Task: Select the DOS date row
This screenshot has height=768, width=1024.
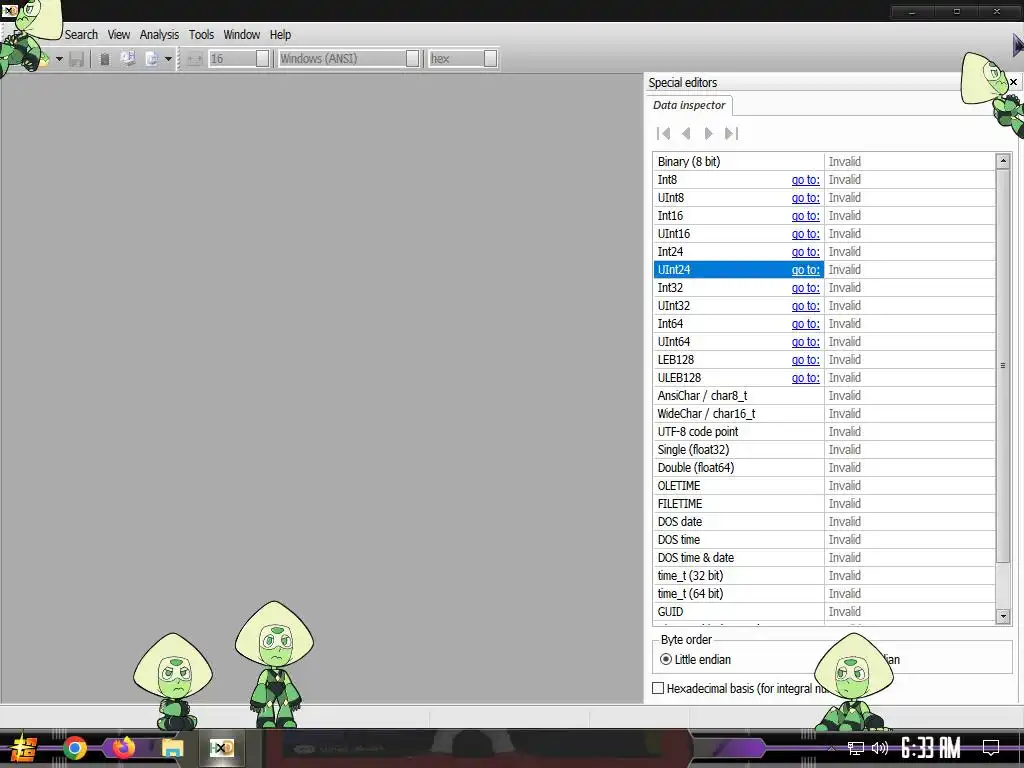Action: point(824,522)
